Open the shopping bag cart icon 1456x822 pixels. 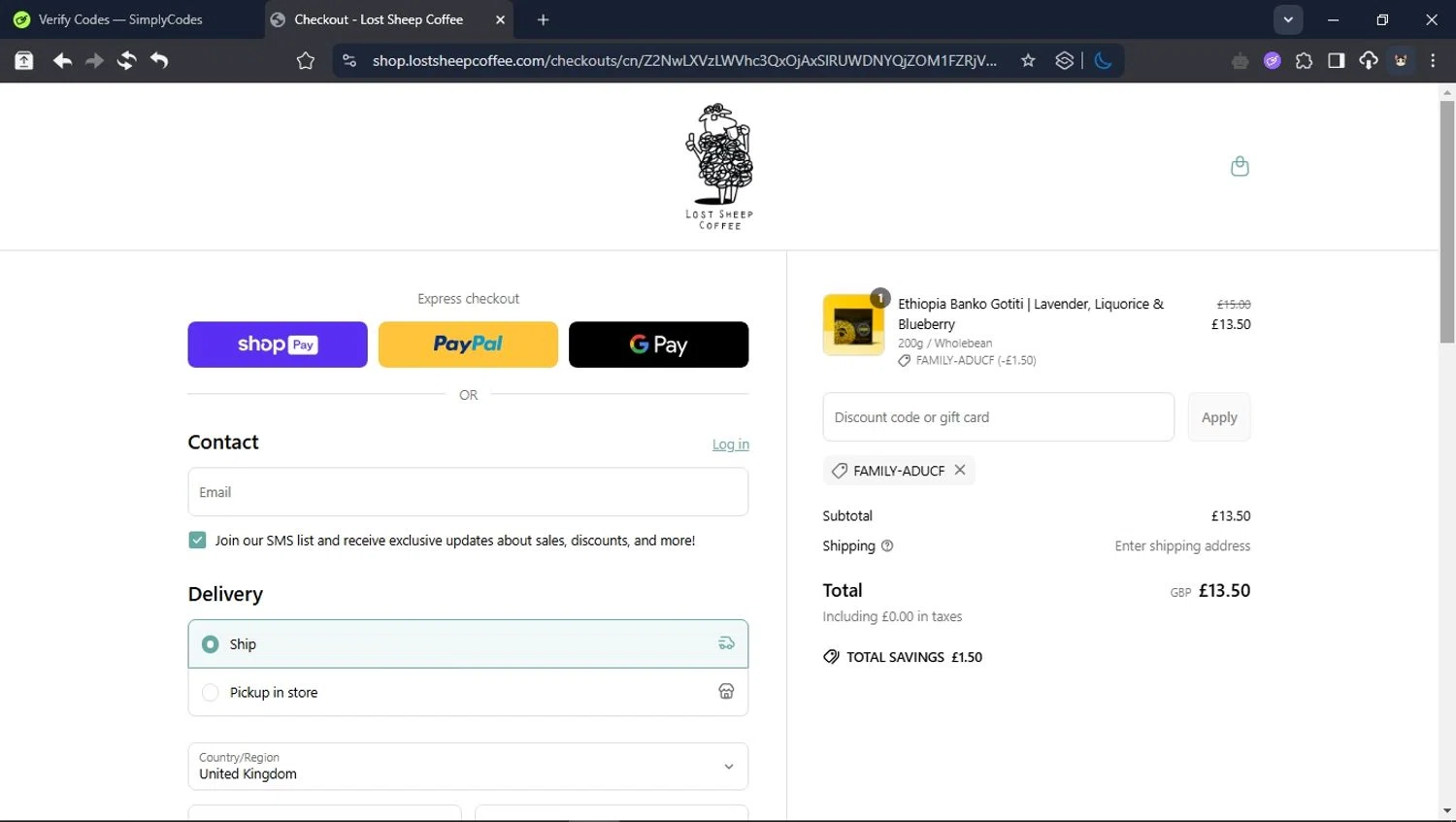click(1240, 166)
